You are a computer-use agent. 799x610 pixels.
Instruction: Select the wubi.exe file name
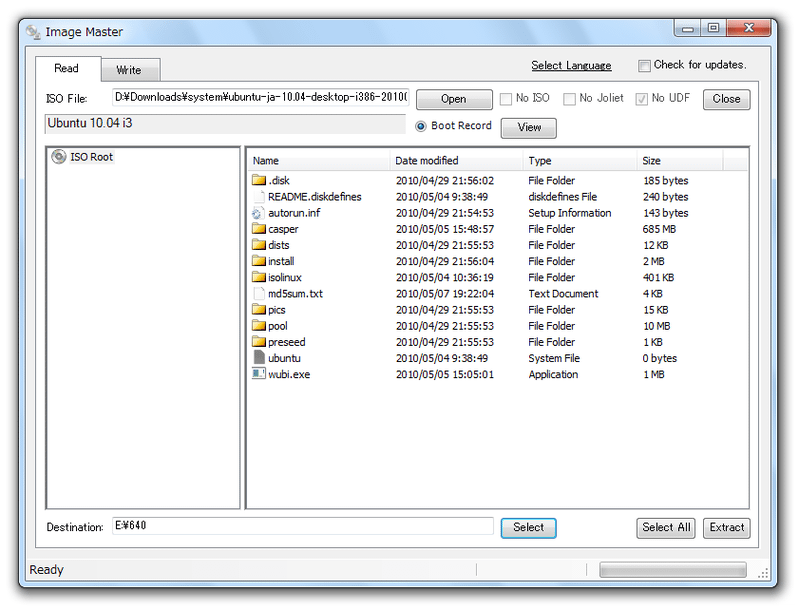coord(289,375)
